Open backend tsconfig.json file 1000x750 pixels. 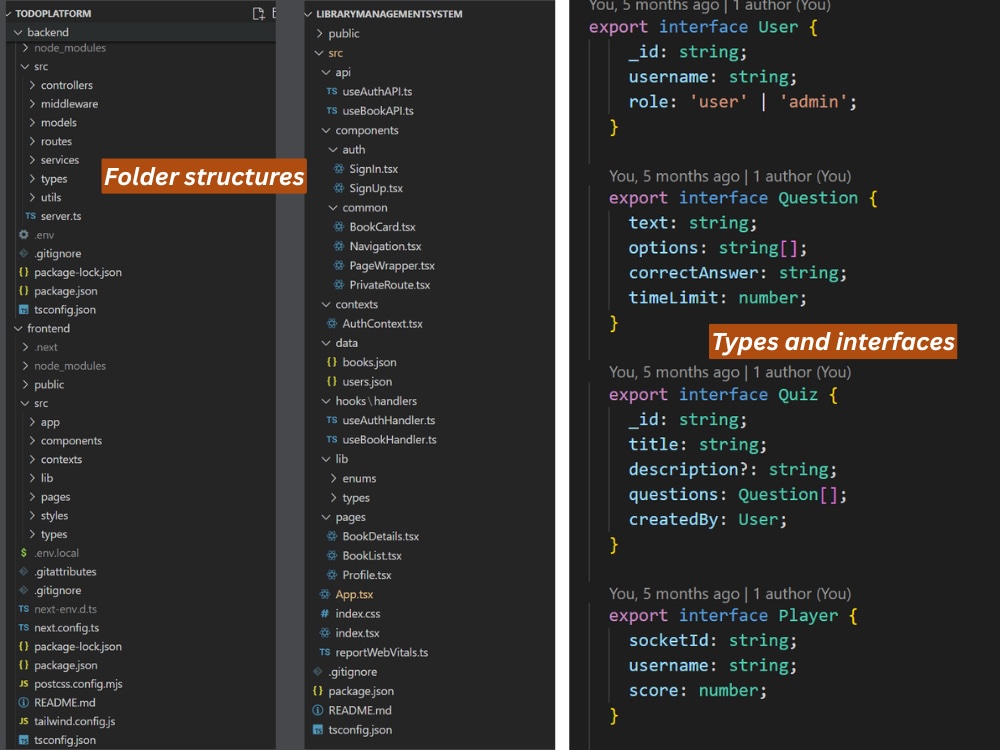tap(64, 310)
